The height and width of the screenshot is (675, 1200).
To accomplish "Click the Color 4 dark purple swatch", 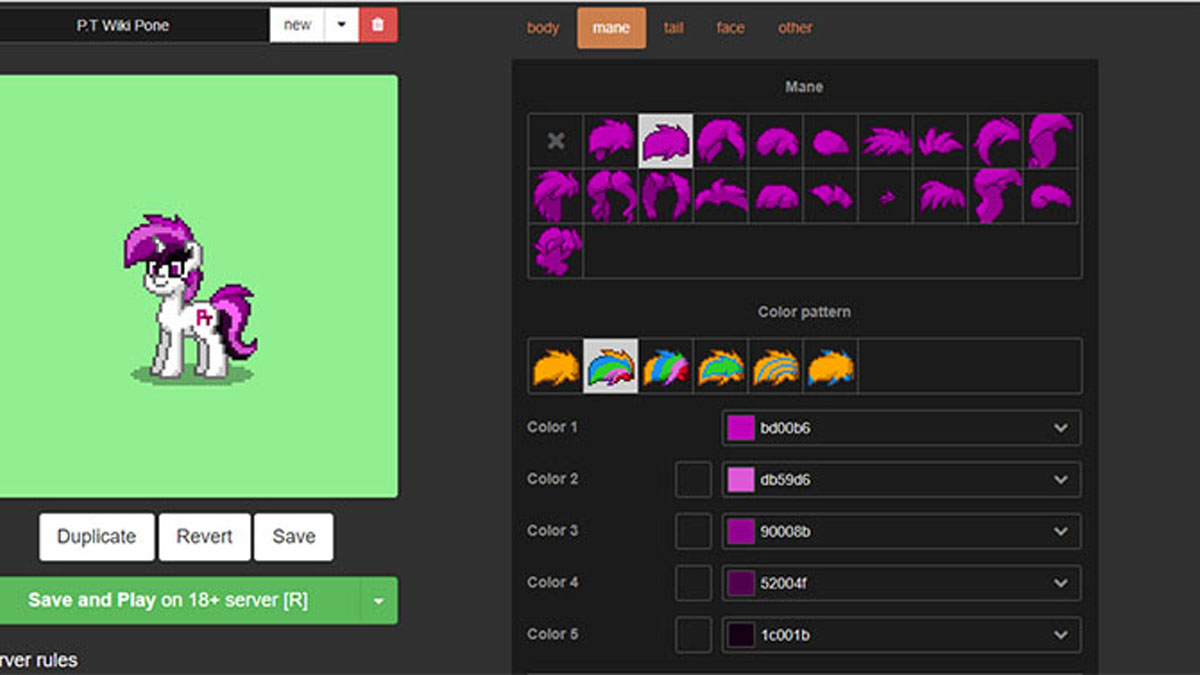I will (x=741, y=583).
